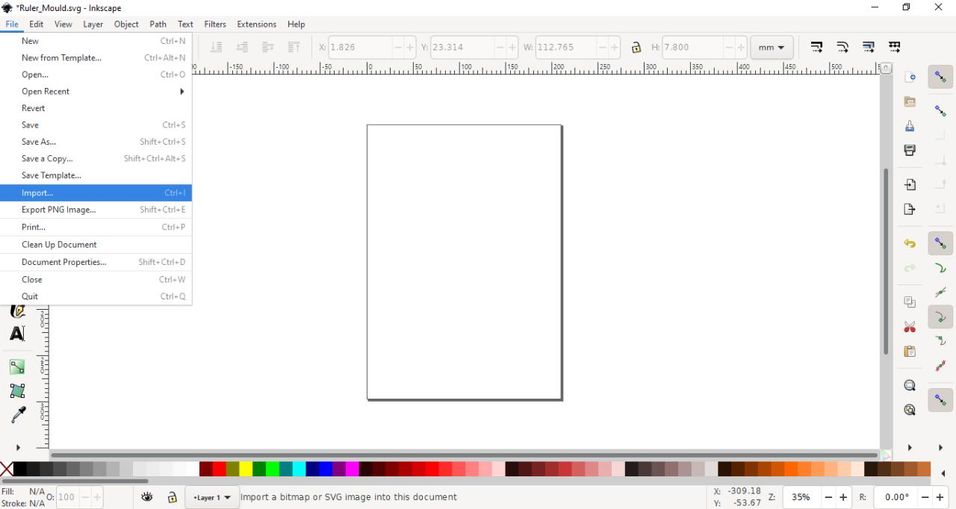956x509 pixels.
Task: Click the save document icon in commands bar
Action: [910, 126]
